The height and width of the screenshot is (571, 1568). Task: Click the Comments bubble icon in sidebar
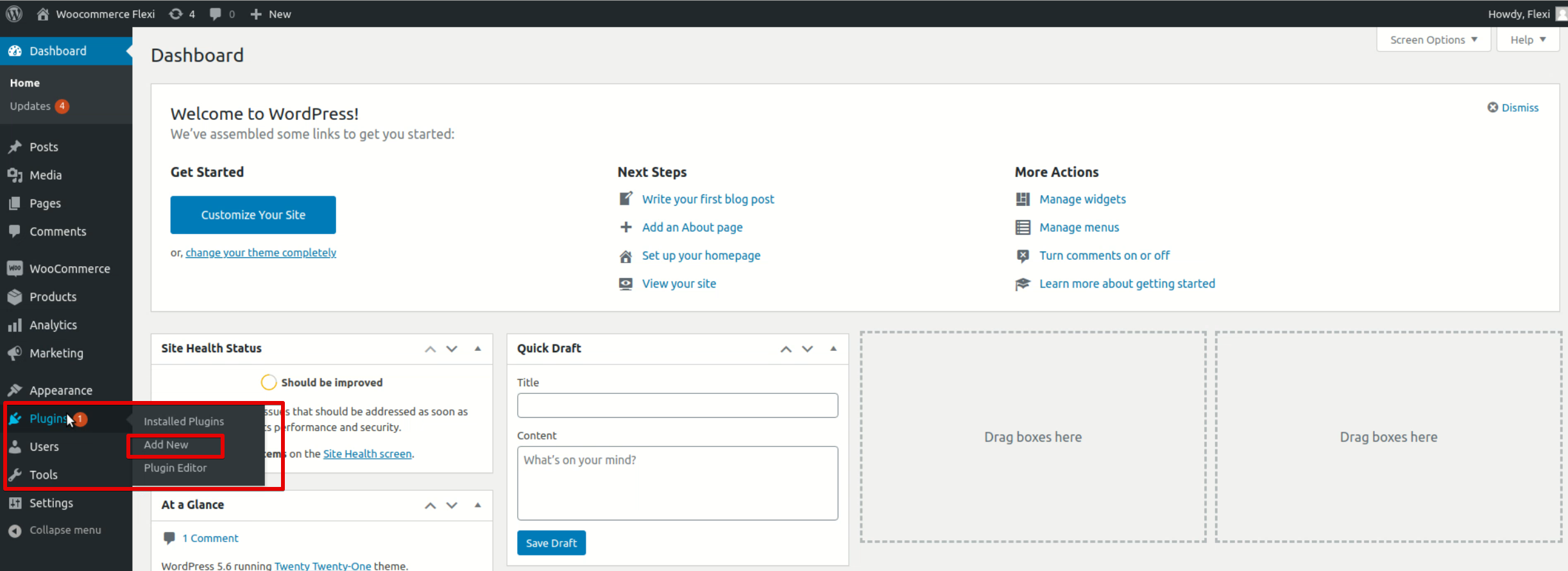[15, 231]
